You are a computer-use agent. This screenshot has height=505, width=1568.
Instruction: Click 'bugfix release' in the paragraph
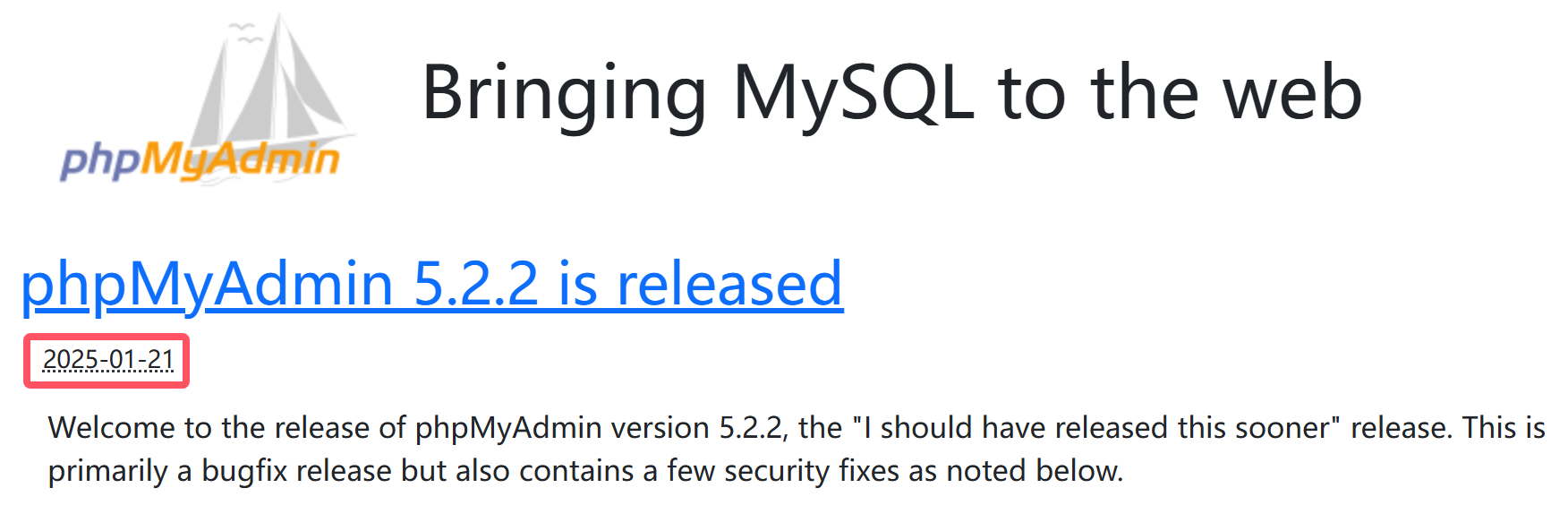[297, 471]
